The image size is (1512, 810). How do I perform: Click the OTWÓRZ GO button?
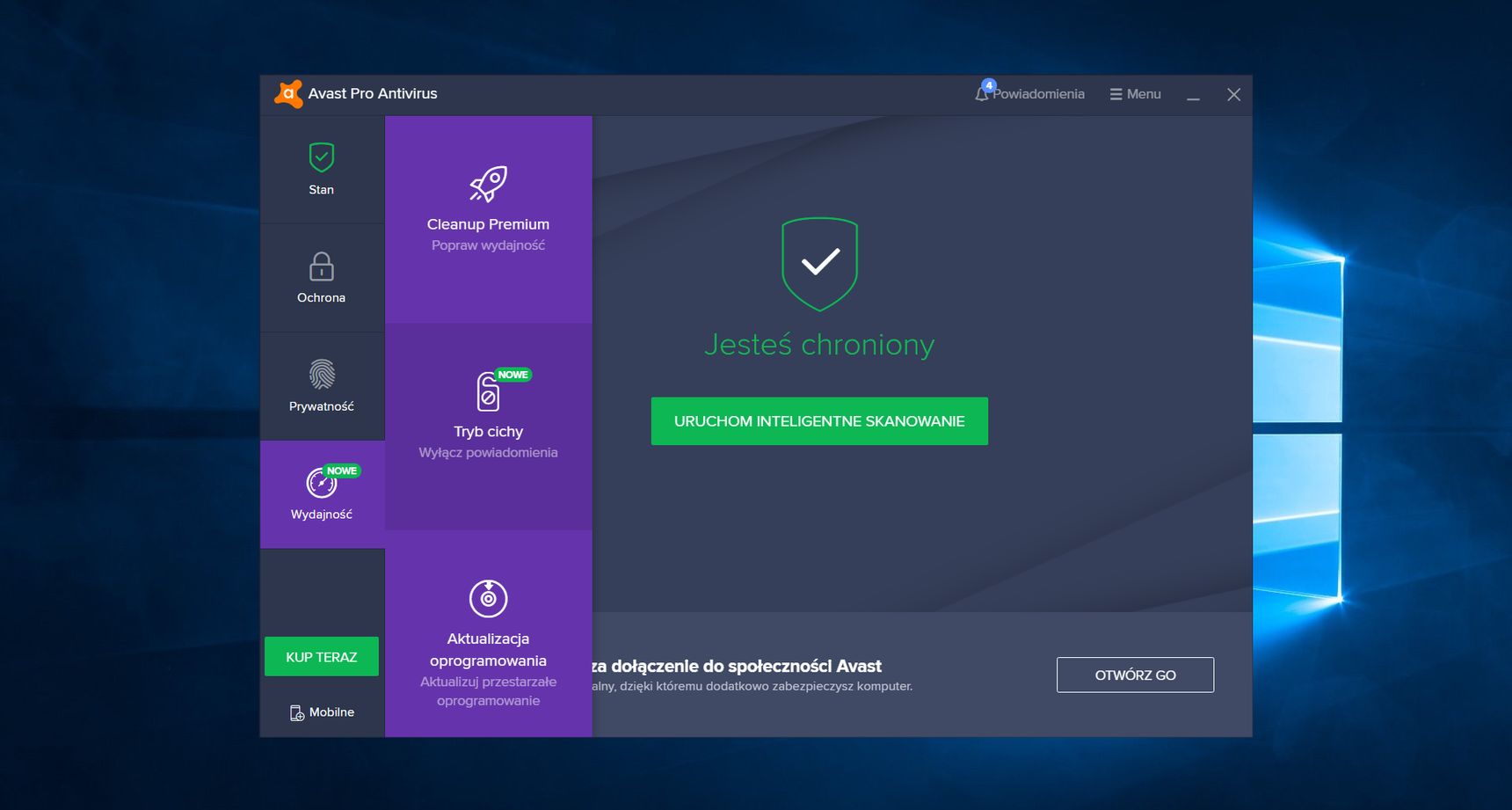1135,675
